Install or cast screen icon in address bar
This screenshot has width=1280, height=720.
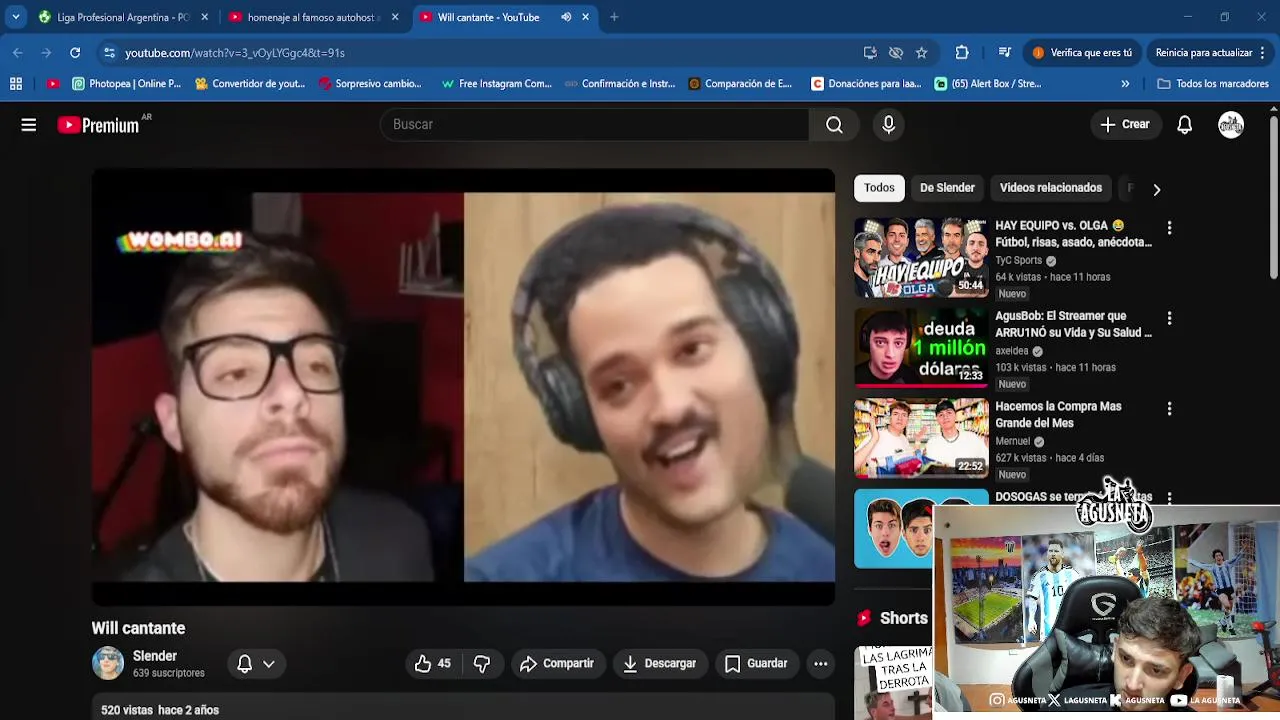click(870, 53)
